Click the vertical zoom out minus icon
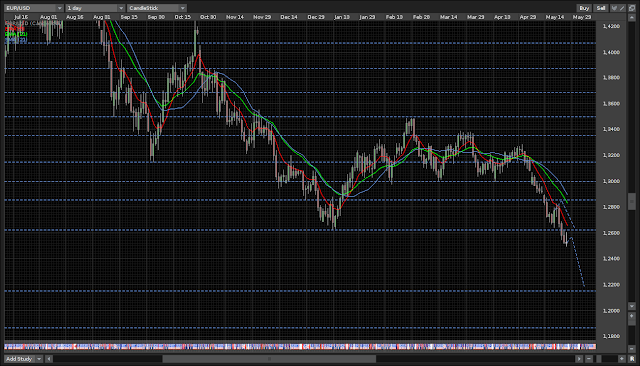 [x=632, y=349]
